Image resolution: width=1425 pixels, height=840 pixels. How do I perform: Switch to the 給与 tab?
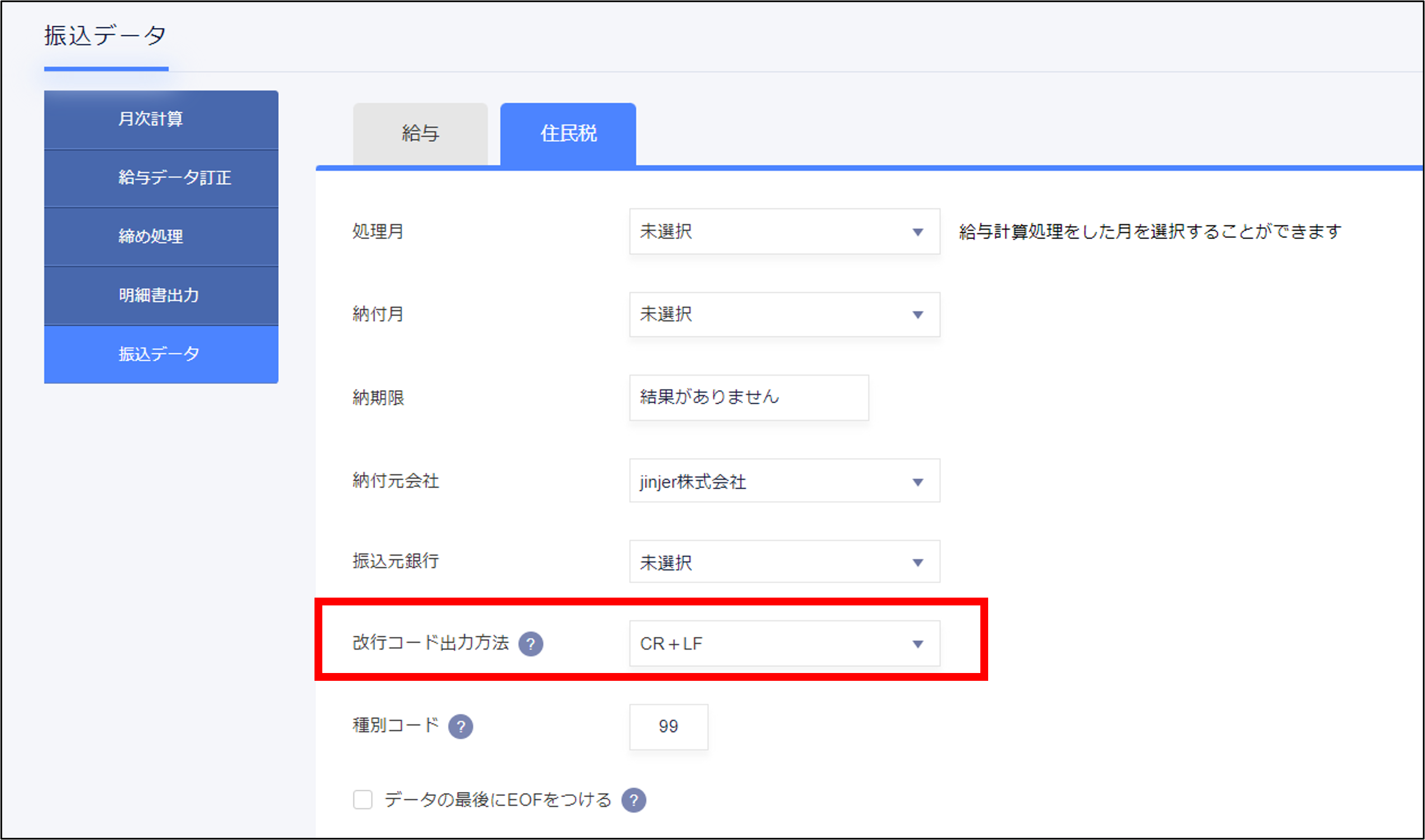tap(420, 134)
